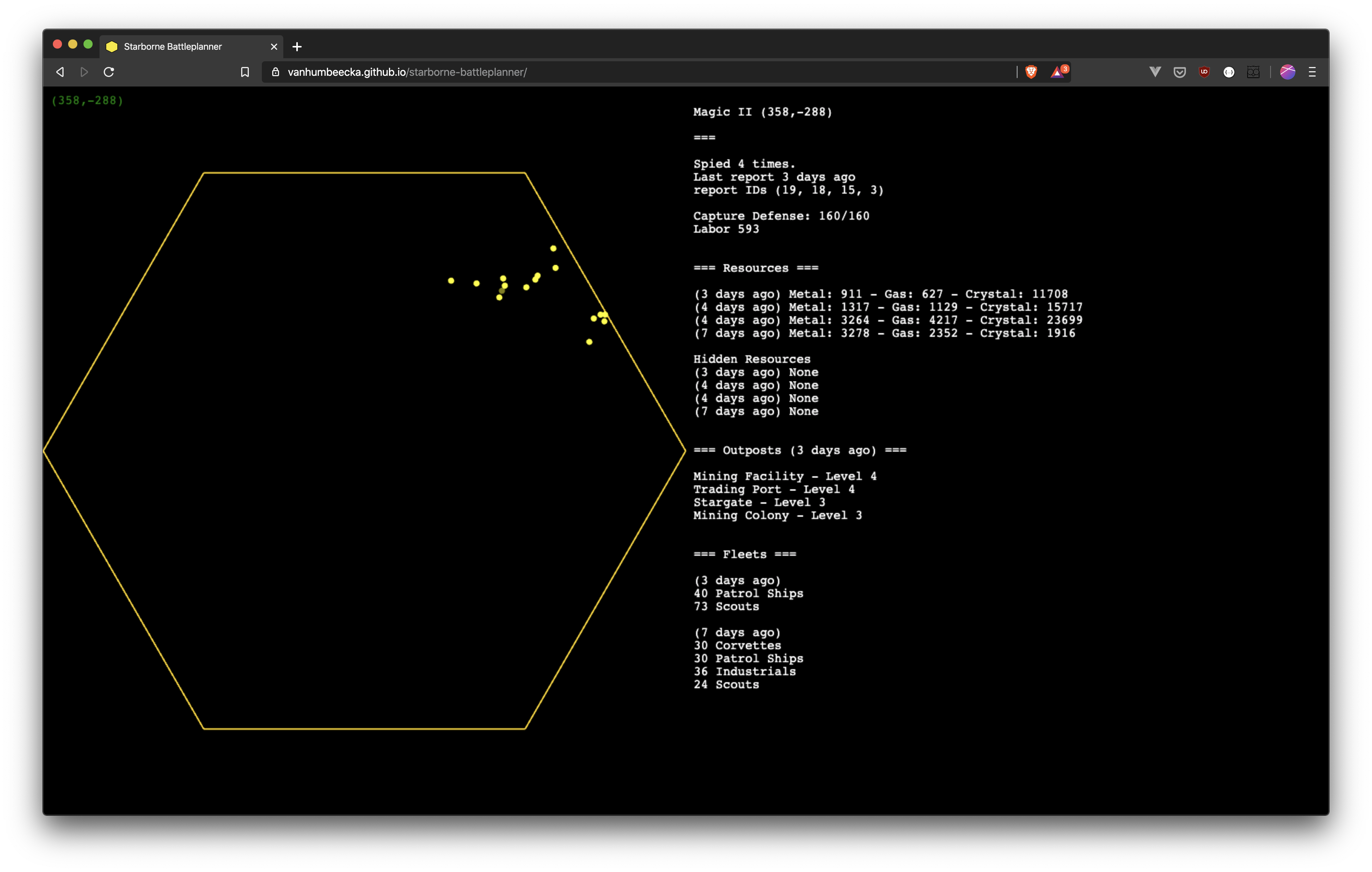Click the green (358,-288) coordinate label

[87, 101]
